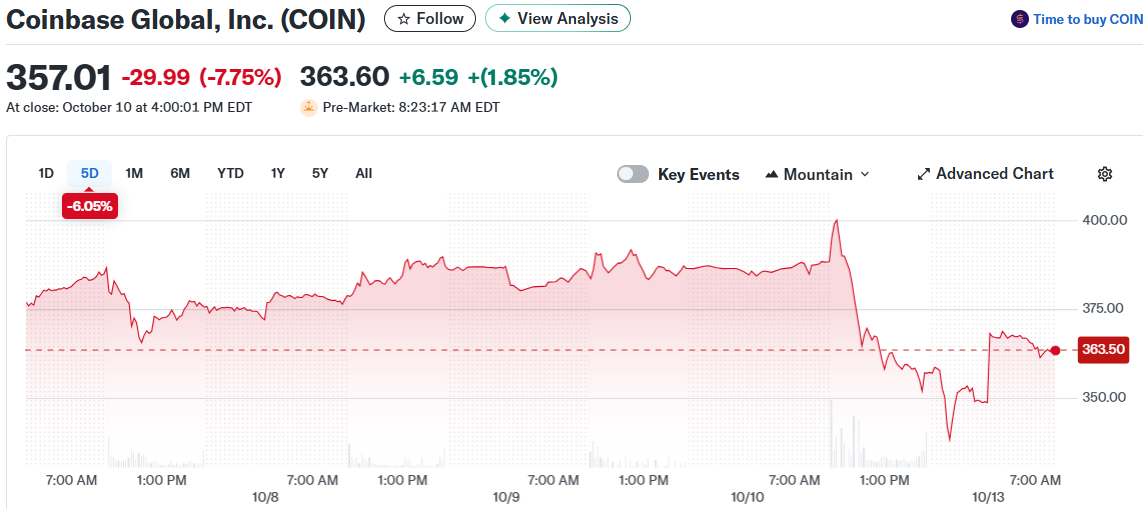Switch chart to 6M range
Viewport: 1143px width, 509px height.
coord(180,173)
